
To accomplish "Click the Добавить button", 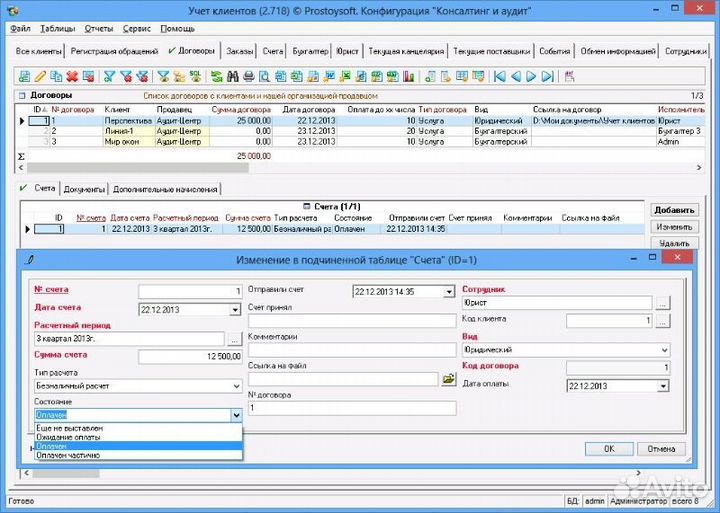I will pos(673,211).
